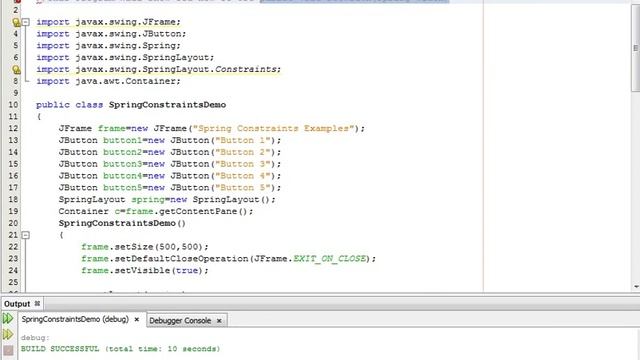Click the red stop button in Output
This screenshot has height=360, width=640.
coord(8,350)
